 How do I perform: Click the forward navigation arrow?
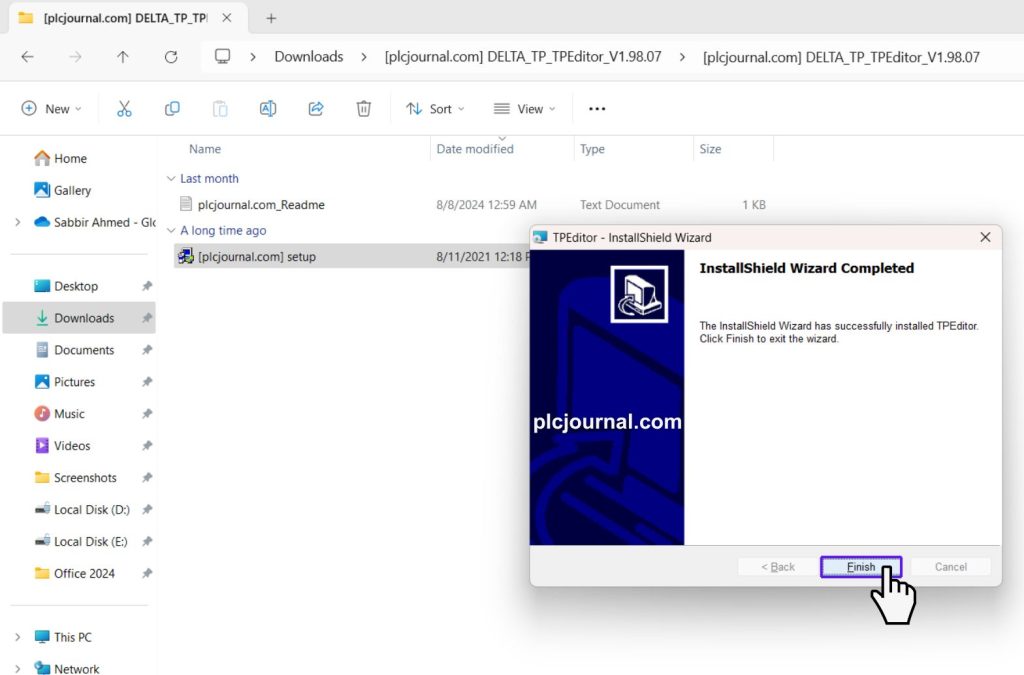(76, 57)
